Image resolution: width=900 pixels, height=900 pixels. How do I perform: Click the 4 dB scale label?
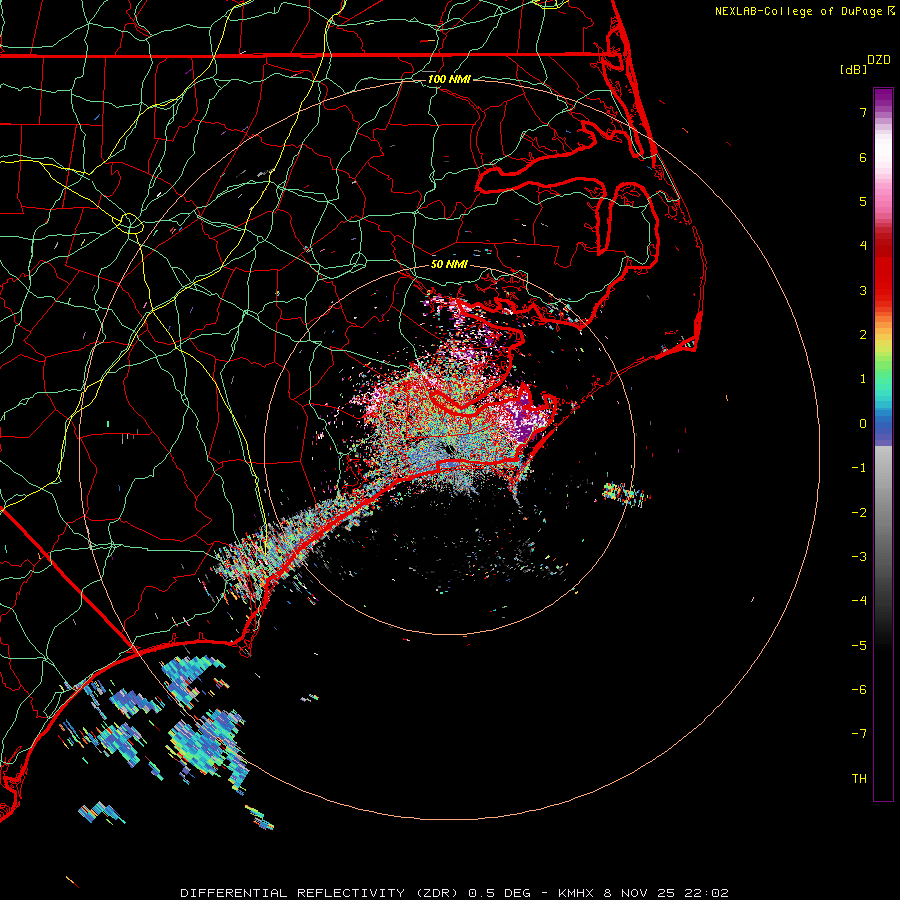863,246
